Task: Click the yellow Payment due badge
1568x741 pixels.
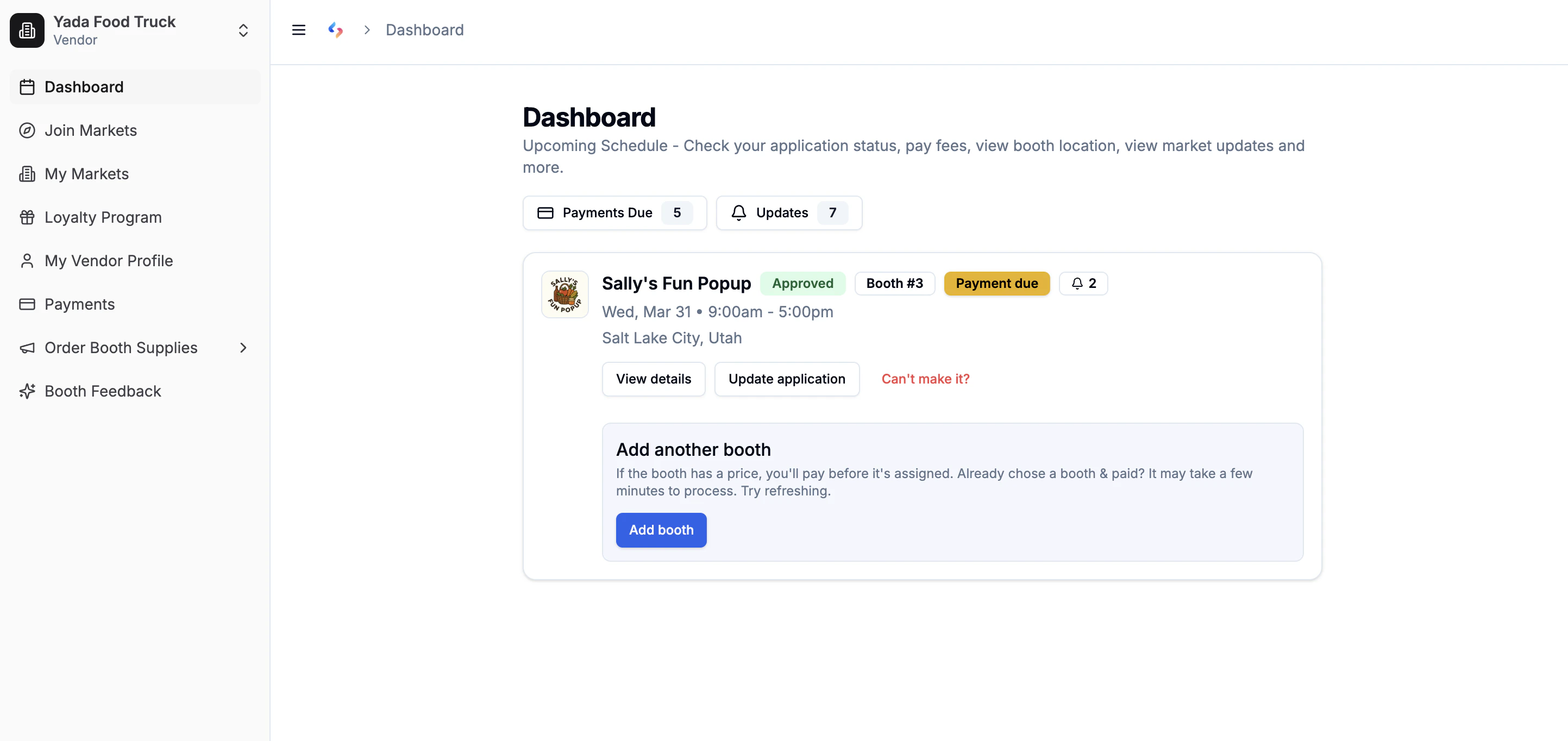Action: (996, 283)
